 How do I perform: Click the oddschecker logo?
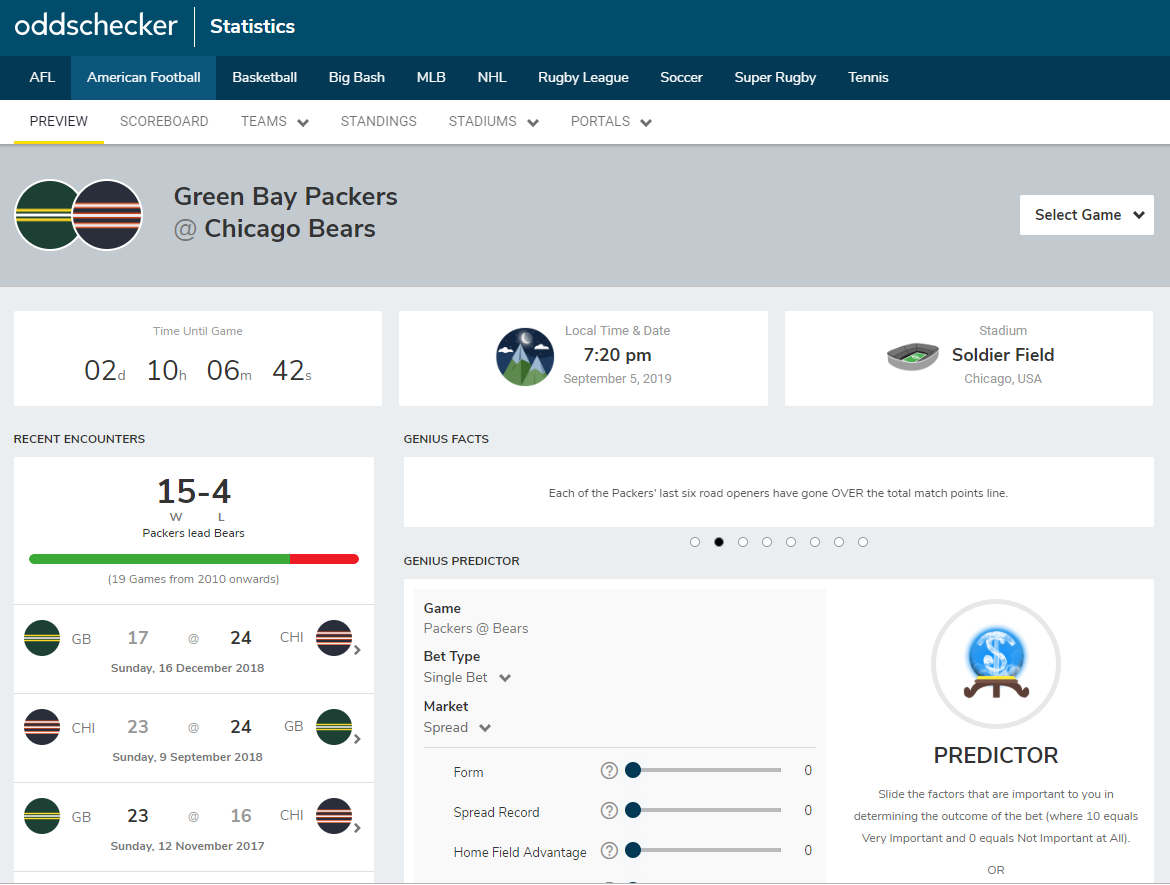click(96, 26)
